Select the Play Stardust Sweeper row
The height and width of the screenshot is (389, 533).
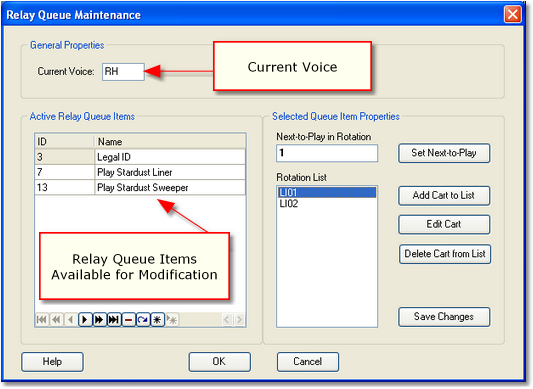point(140,188)
